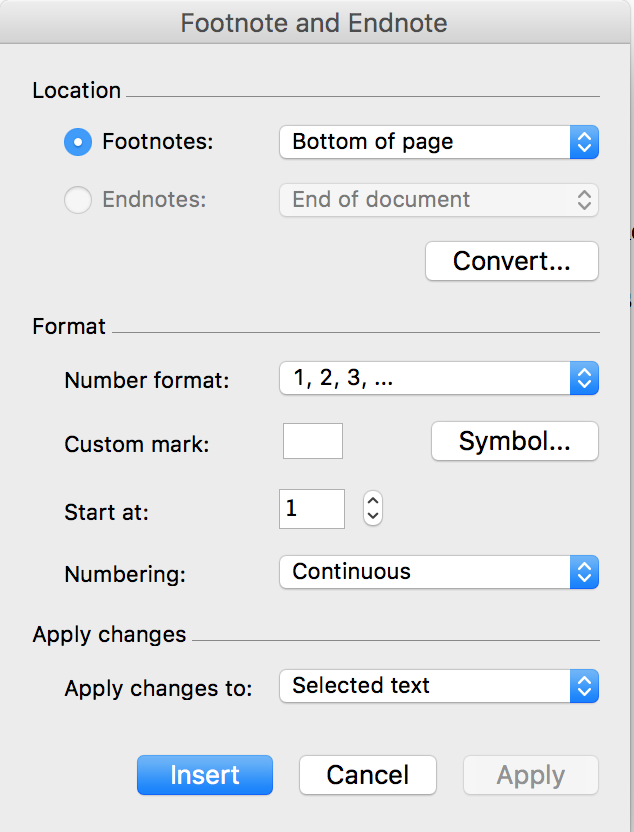634x832 pixels.
Task: Select the Endnotes radio button
Action: pyautogui.click(x=78, y=200)
